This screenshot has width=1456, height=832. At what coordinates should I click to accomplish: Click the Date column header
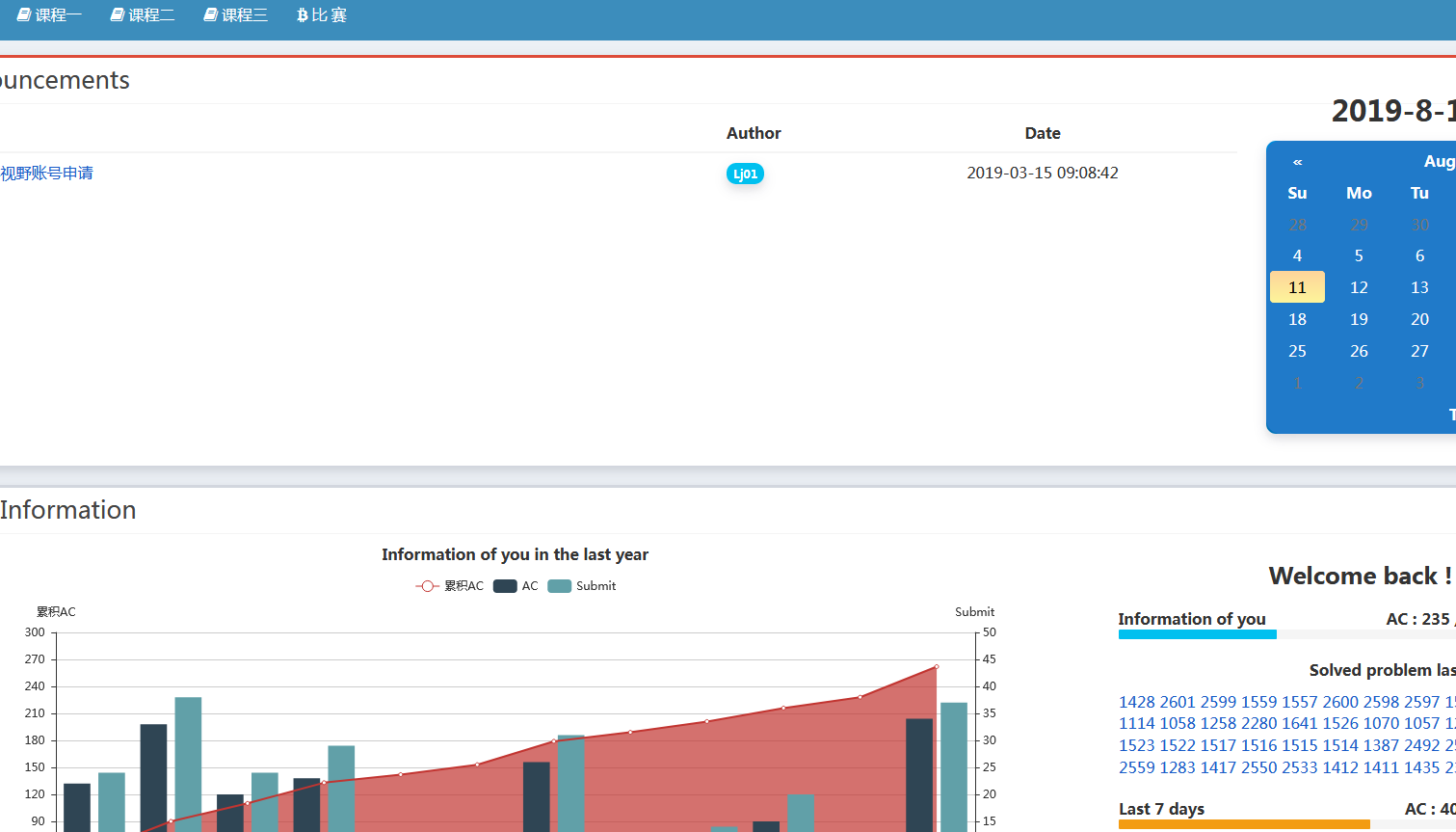pyautogui.click(x=1043, y=133)
